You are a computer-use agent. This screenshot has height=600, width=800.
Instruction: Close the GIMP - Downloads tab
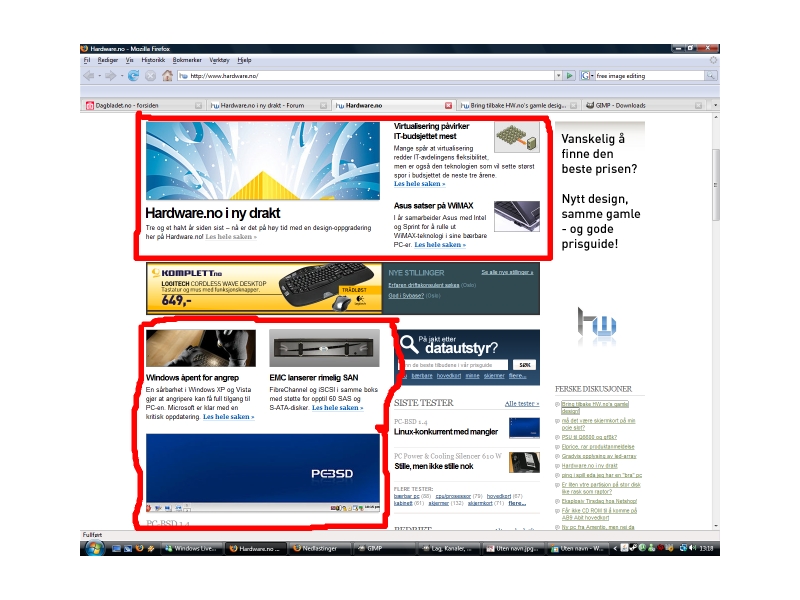coord(698,106)
